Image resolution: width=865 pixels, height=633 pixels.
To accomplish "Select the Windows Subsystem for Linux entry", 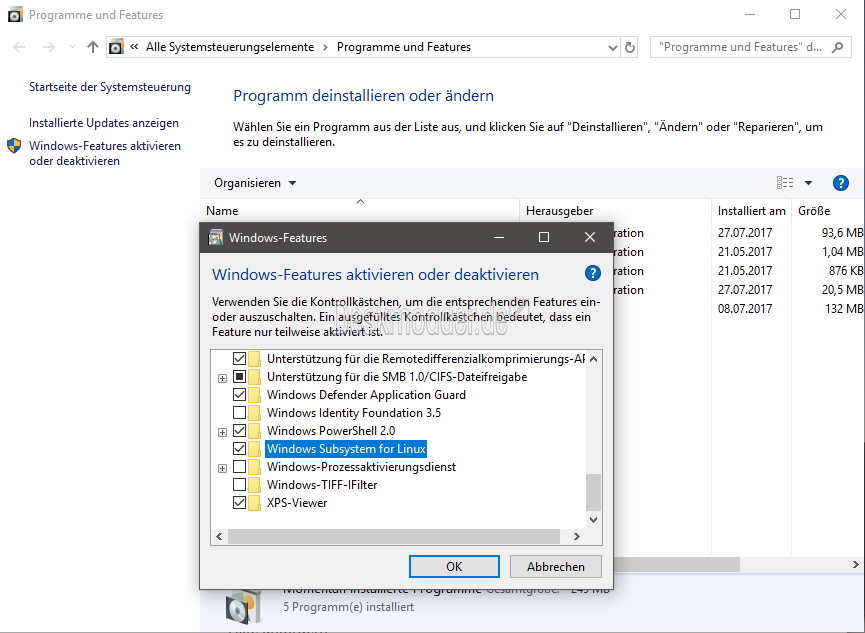I will click(346, 449).
